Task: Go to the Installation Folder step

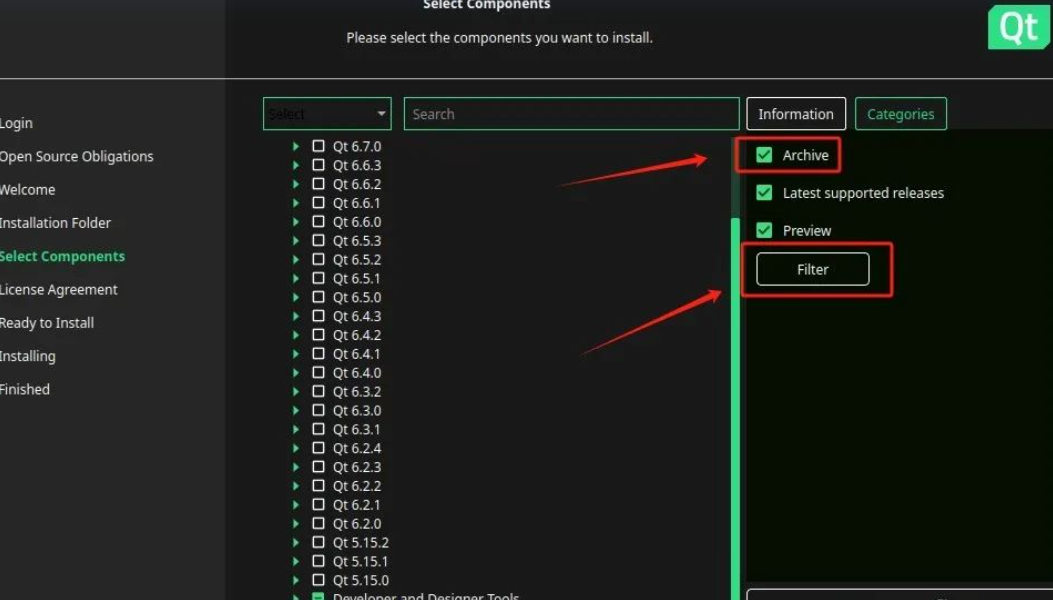Action: click(55, 222)
